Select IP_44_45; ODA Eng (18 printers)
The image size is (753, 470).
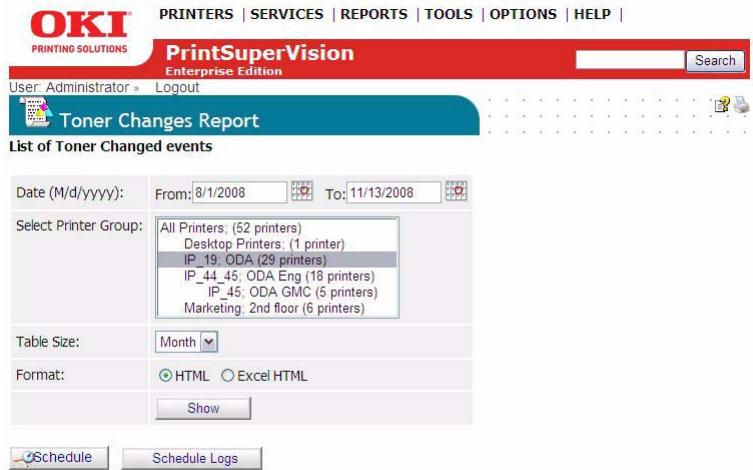277,276
